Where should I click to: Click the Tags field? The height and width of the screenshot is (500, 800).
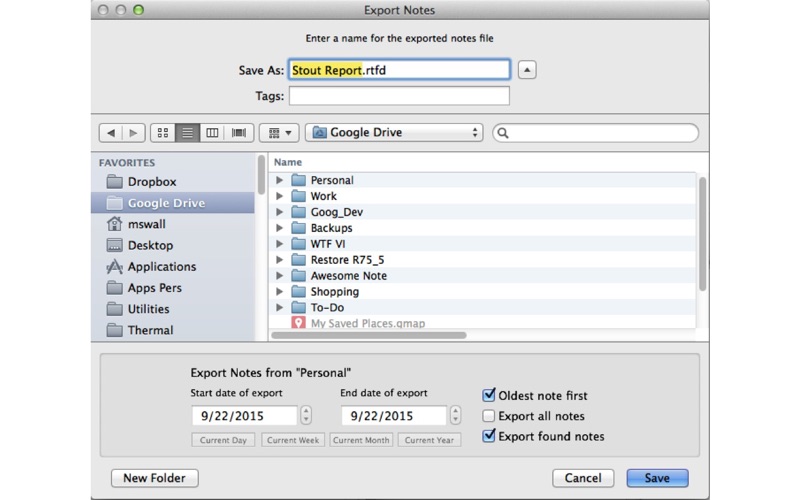(x=399, y=96)
